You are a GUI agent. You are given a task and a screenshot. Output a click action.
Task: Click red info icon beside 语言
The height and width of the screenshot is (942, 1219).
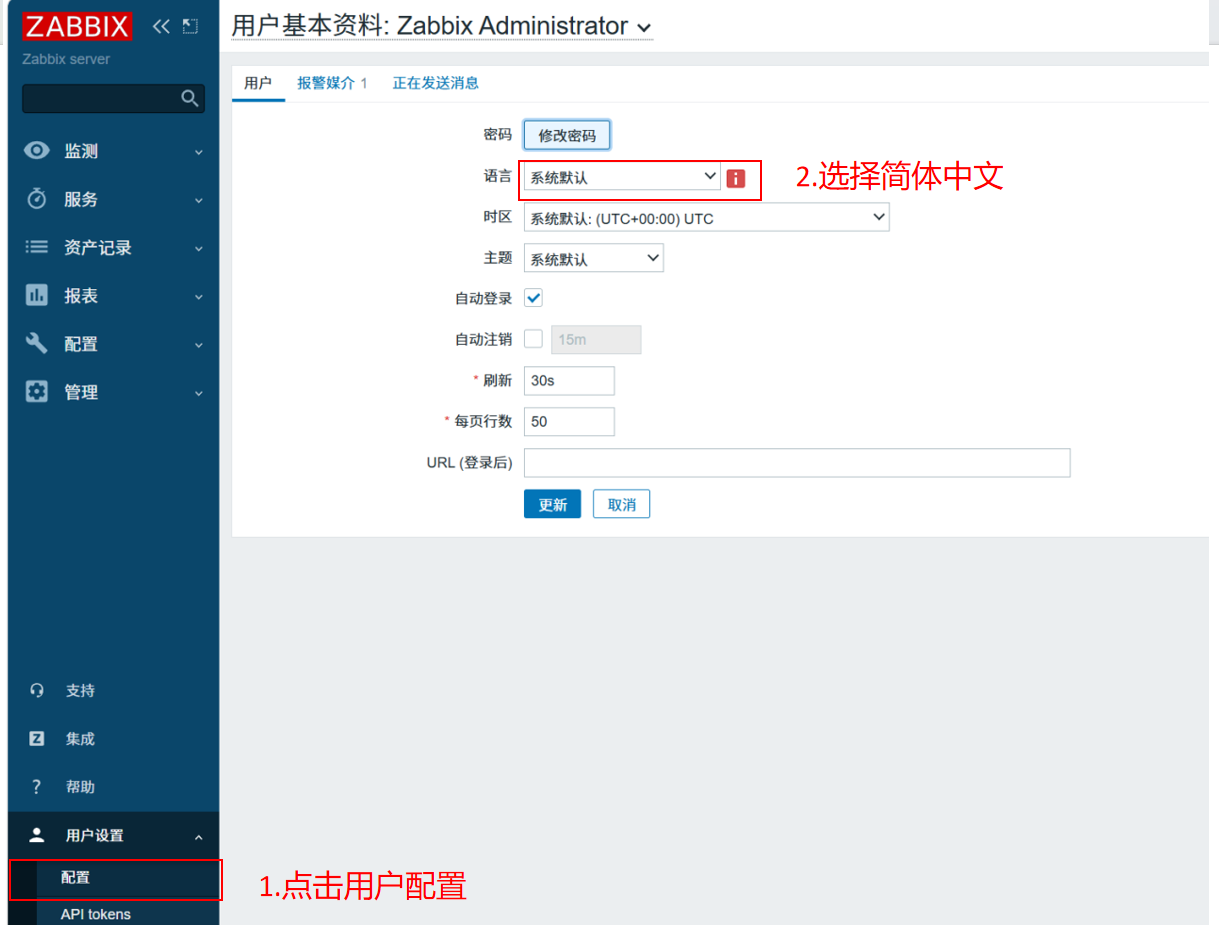click(x=736, y=178)
